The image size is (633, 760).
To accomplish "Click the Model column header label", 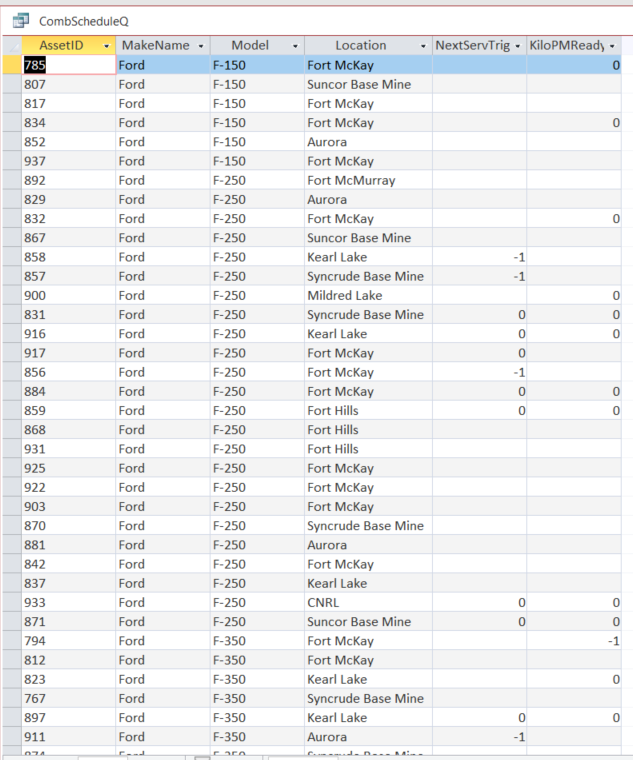I will point(249,46).
